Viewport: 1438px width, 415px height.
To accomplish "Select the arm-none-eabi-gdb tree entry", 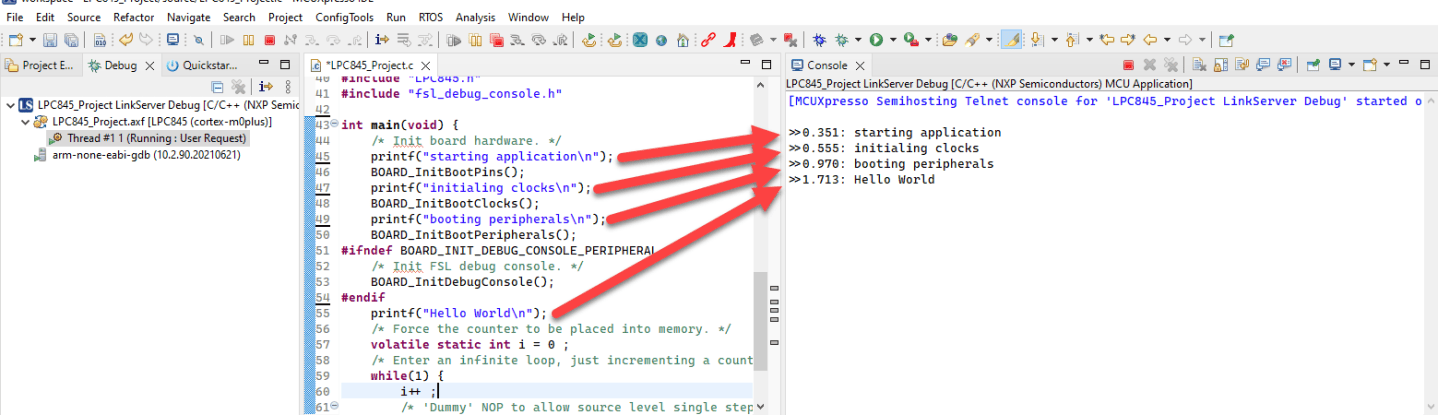I will point(137,155).
